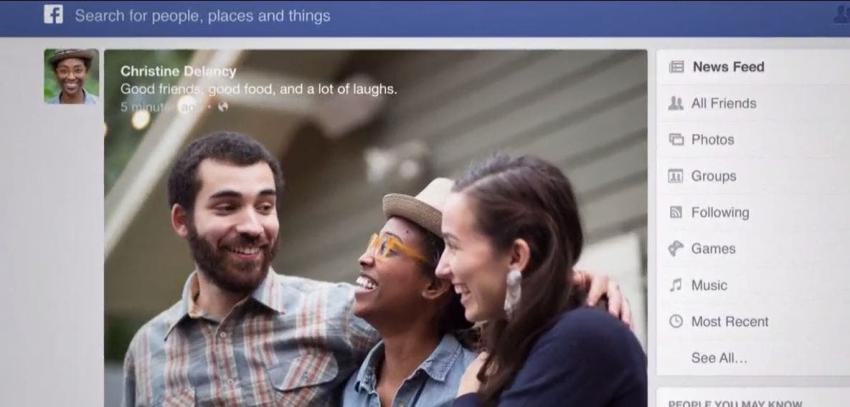Click the Facebook logo icon
850x407 pixels.
(x=53, y=14)
